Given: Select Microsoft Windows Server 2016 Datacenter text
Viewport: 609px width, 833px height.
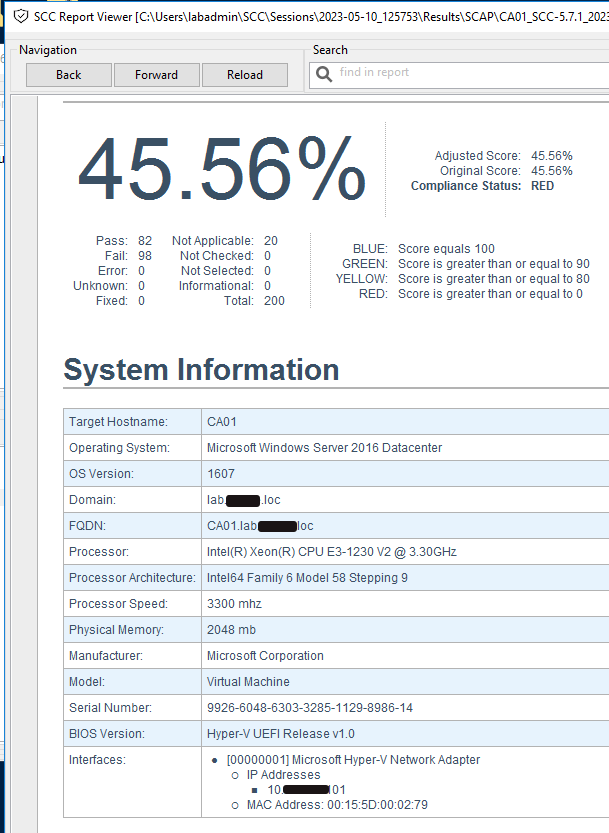Looking at the screenshot, I should pyautogui.click(x=324, y=448).
